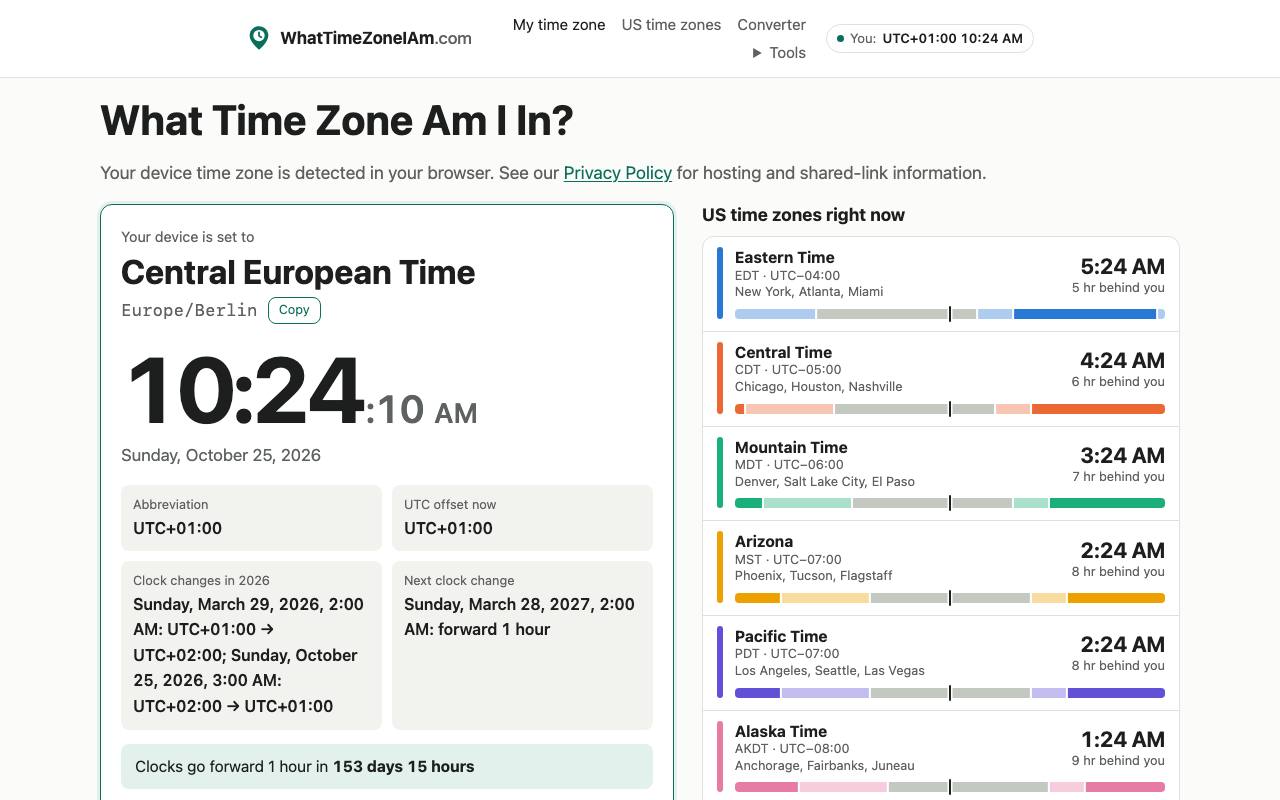Select the Eastern Time row
This screenshot has width=1280, height=800.
pyautogui.click(x=941, y=285)
